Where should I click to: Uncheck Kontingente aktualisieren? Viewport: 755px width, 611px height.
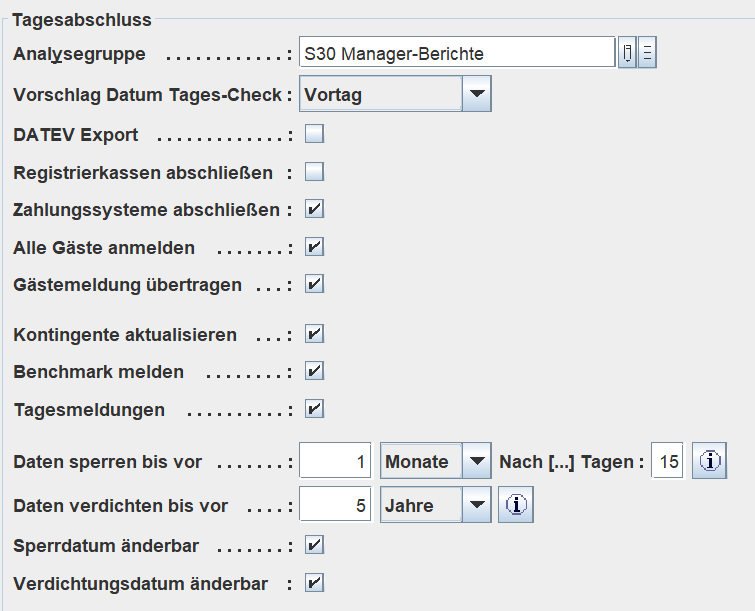click(x=315, y=334)
